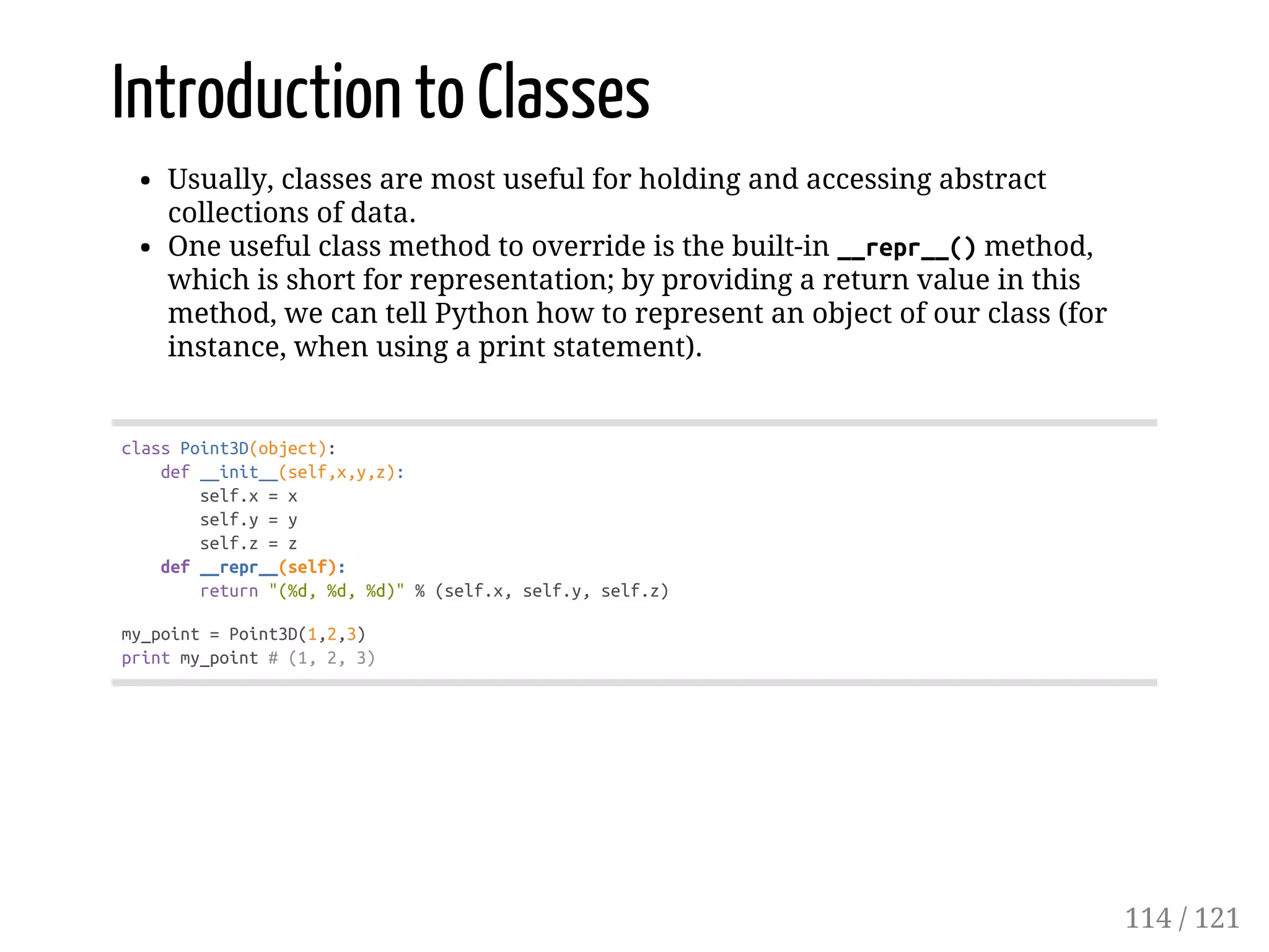Click the '(self.x, self.y, self.z)' tuple
Screen dimensions: 1269x952
pos(552,591)
